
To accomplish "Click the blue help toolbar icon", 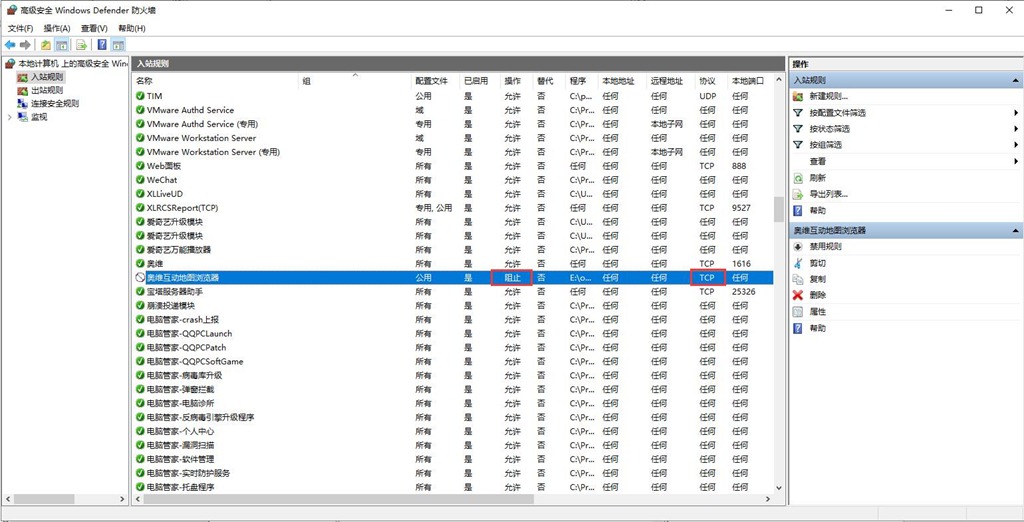I will (x=102, y=45).
